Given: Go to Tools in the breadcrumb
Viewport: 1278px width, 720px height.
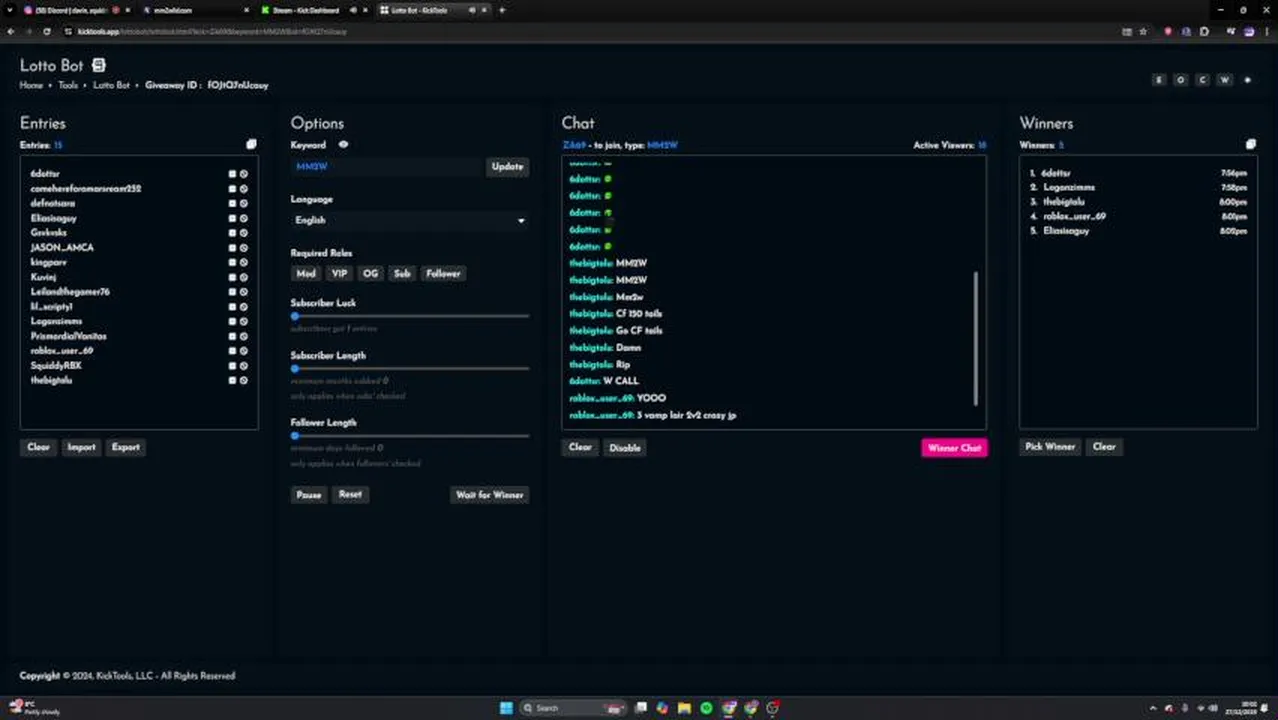Looking at the screenshot, I should [68, 86].
